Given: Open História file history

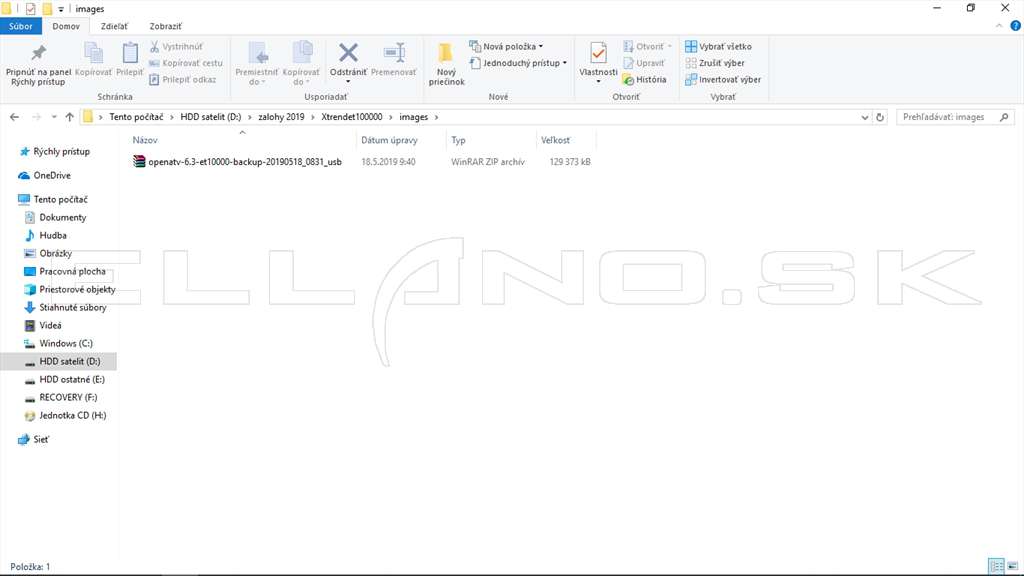Looking at the screenshot, I should pos(645,79).
